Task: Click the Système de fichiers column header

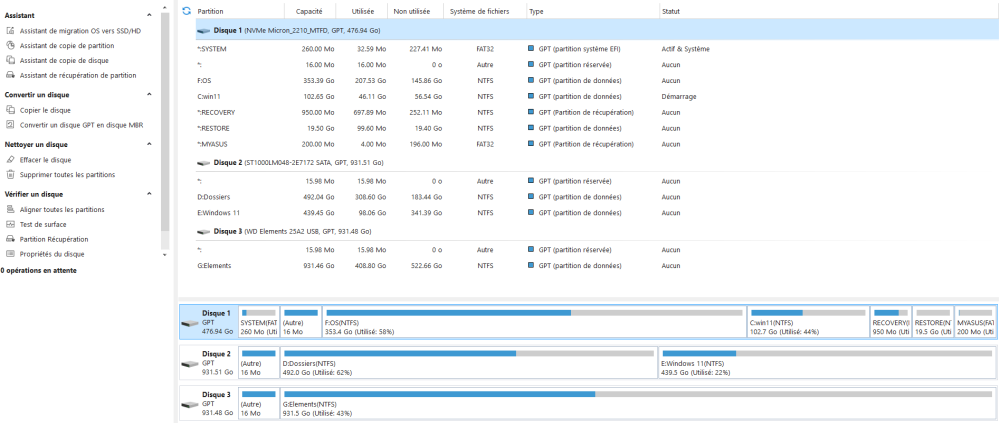Action: 479,11
